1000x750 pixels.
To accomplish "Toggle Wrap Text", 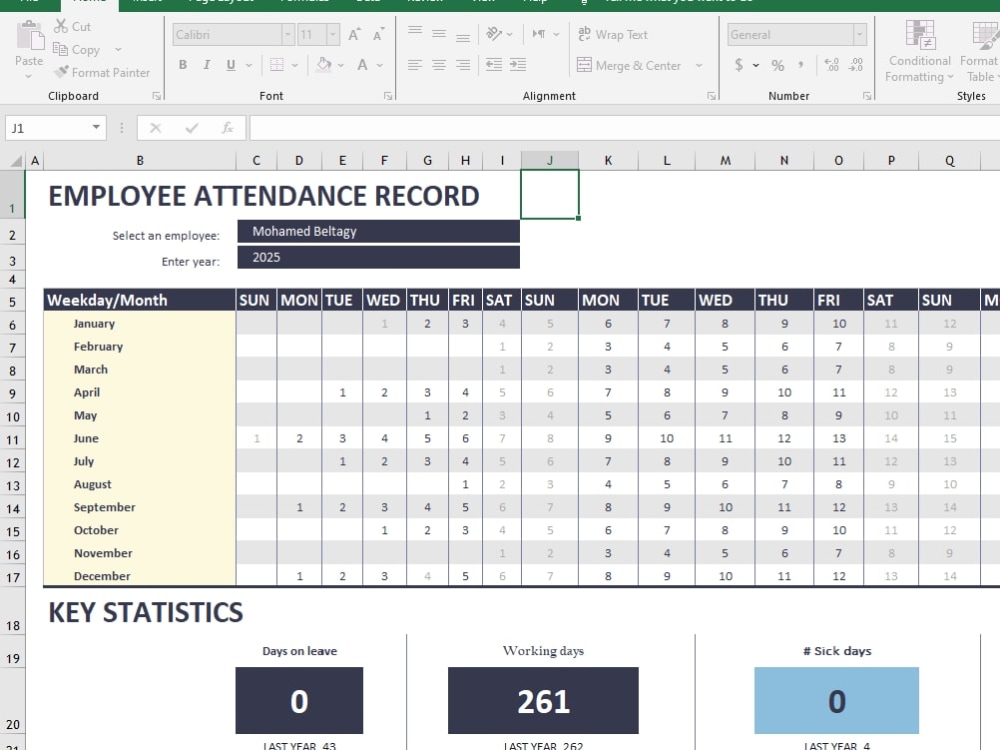I will click(x=613, y=34).
